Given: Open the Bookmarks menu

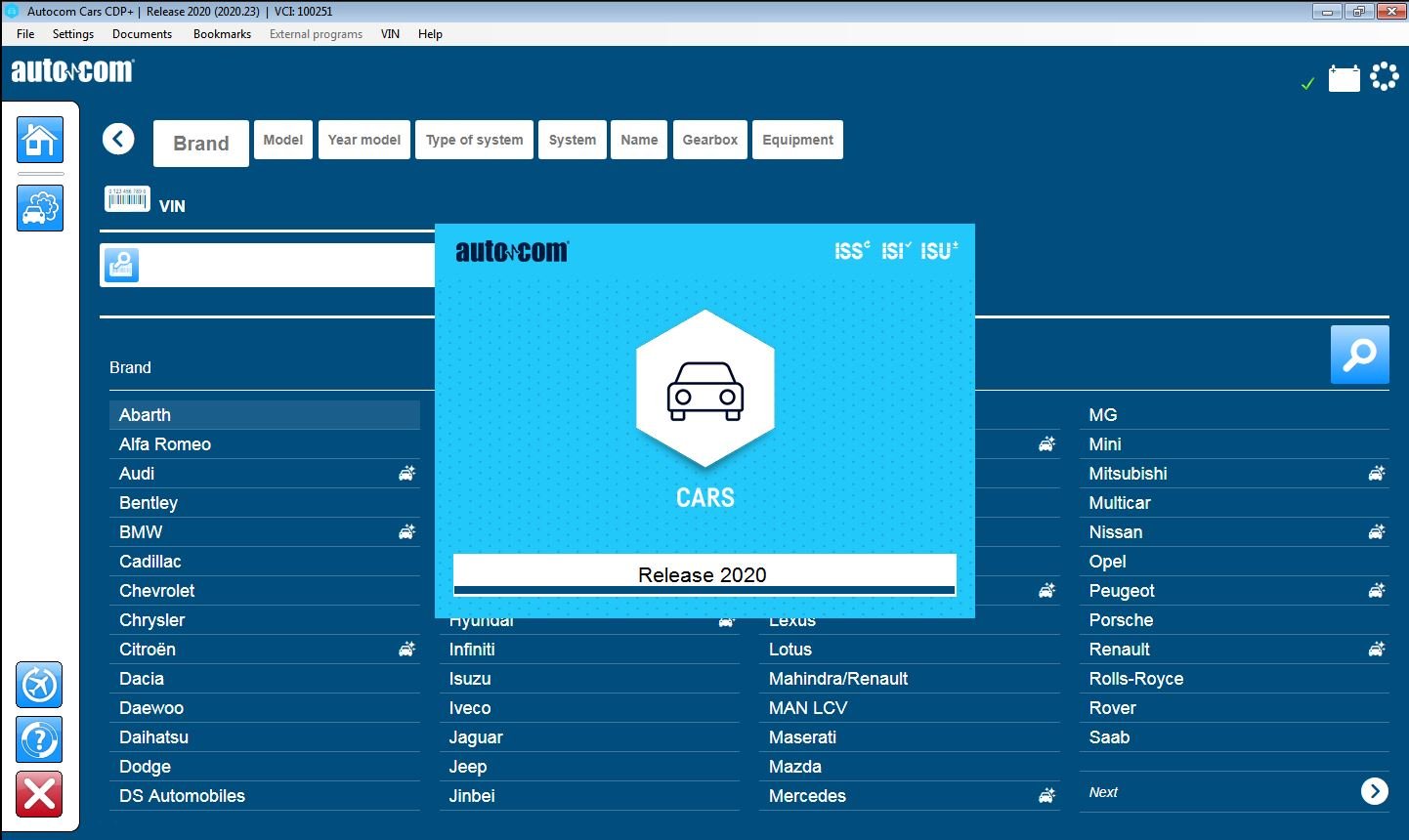Looking at the screenshot, I should [x=222, y=34].
